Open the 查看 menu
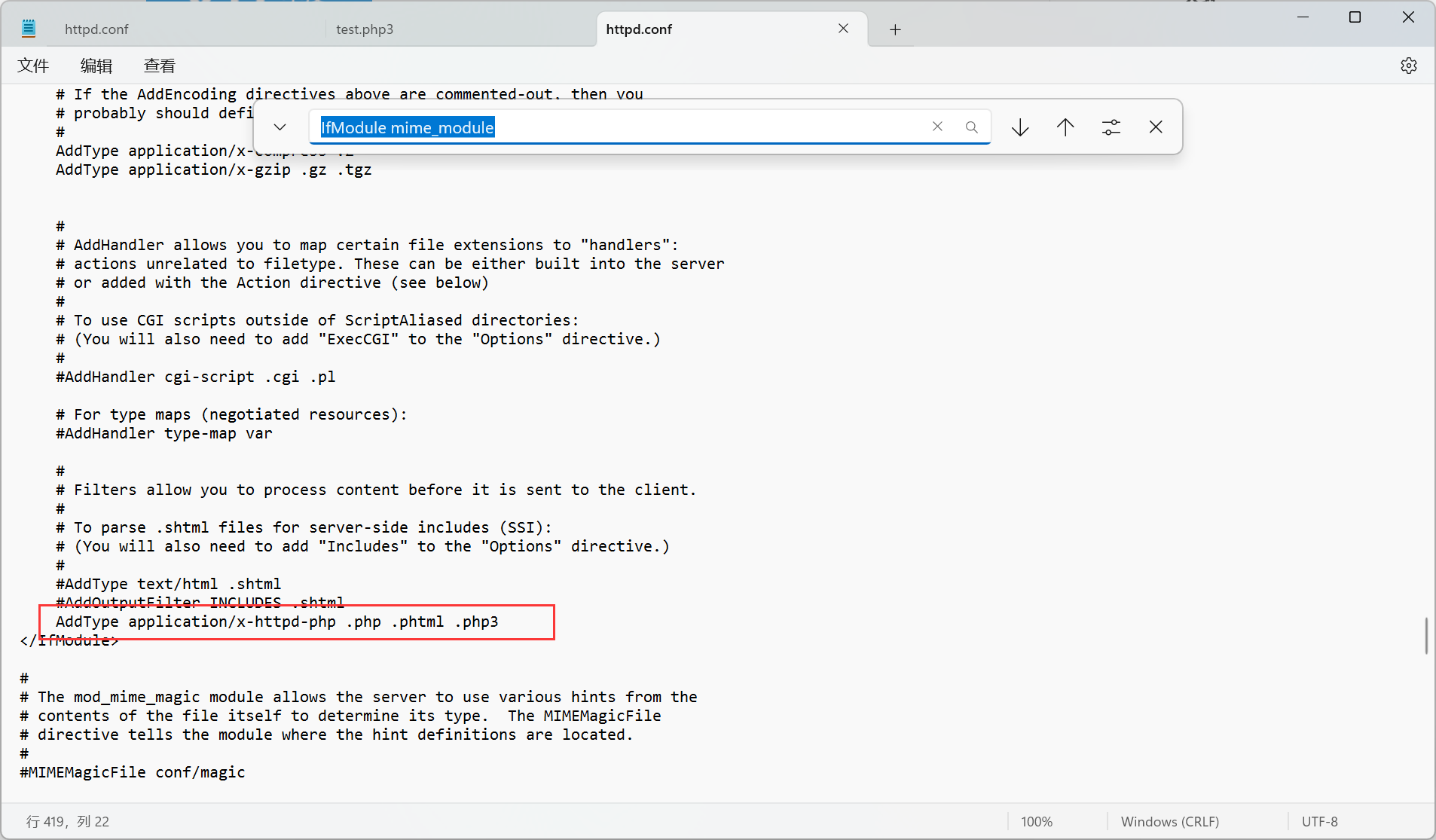The image size is (1436, 840). coord(160,66)
